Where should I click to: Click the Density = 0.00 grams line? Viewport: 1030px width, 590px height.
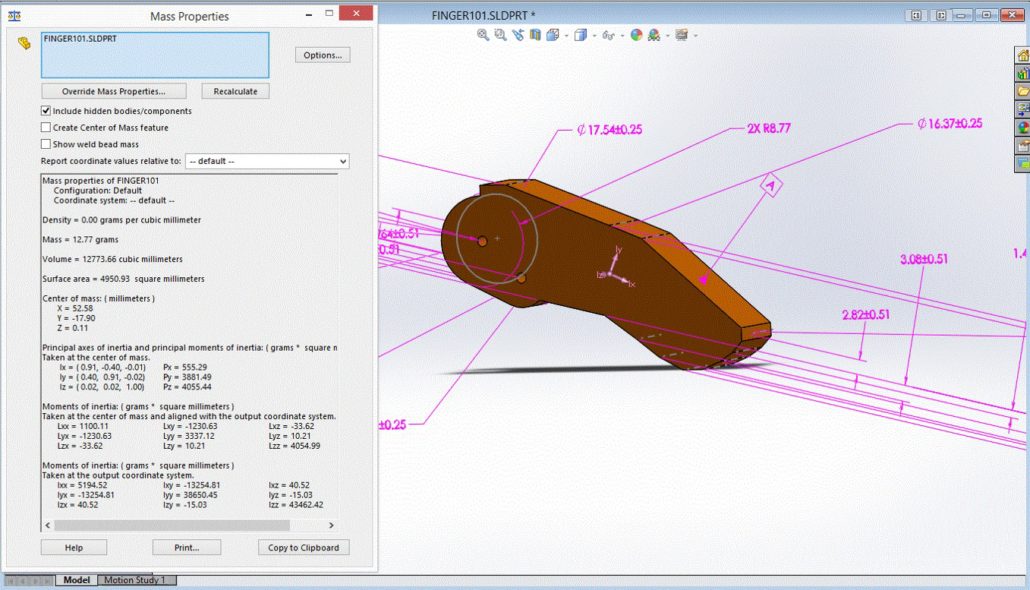[x=122, y=220]
